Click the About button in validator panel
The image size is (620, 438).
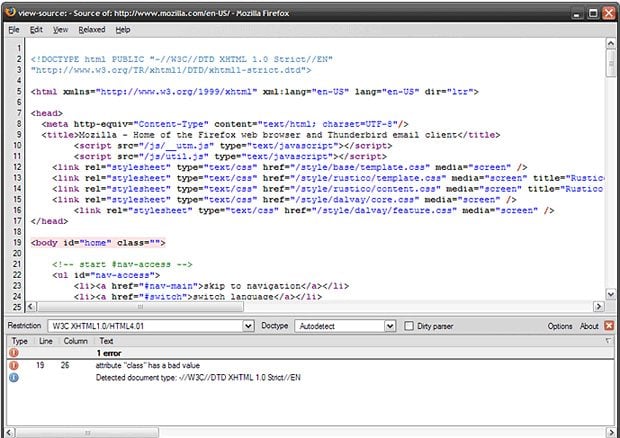(589, 326)
